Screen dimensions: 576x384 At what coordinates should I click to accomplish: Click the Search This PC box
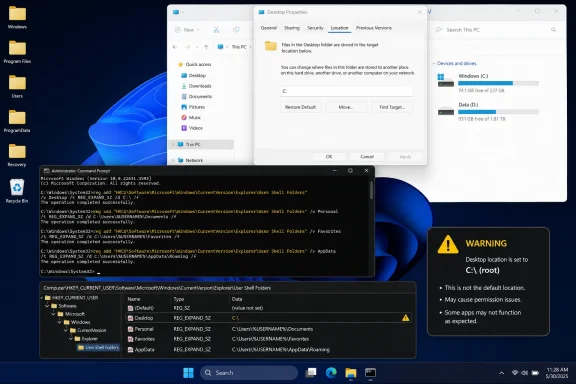(x=496, y=30)
